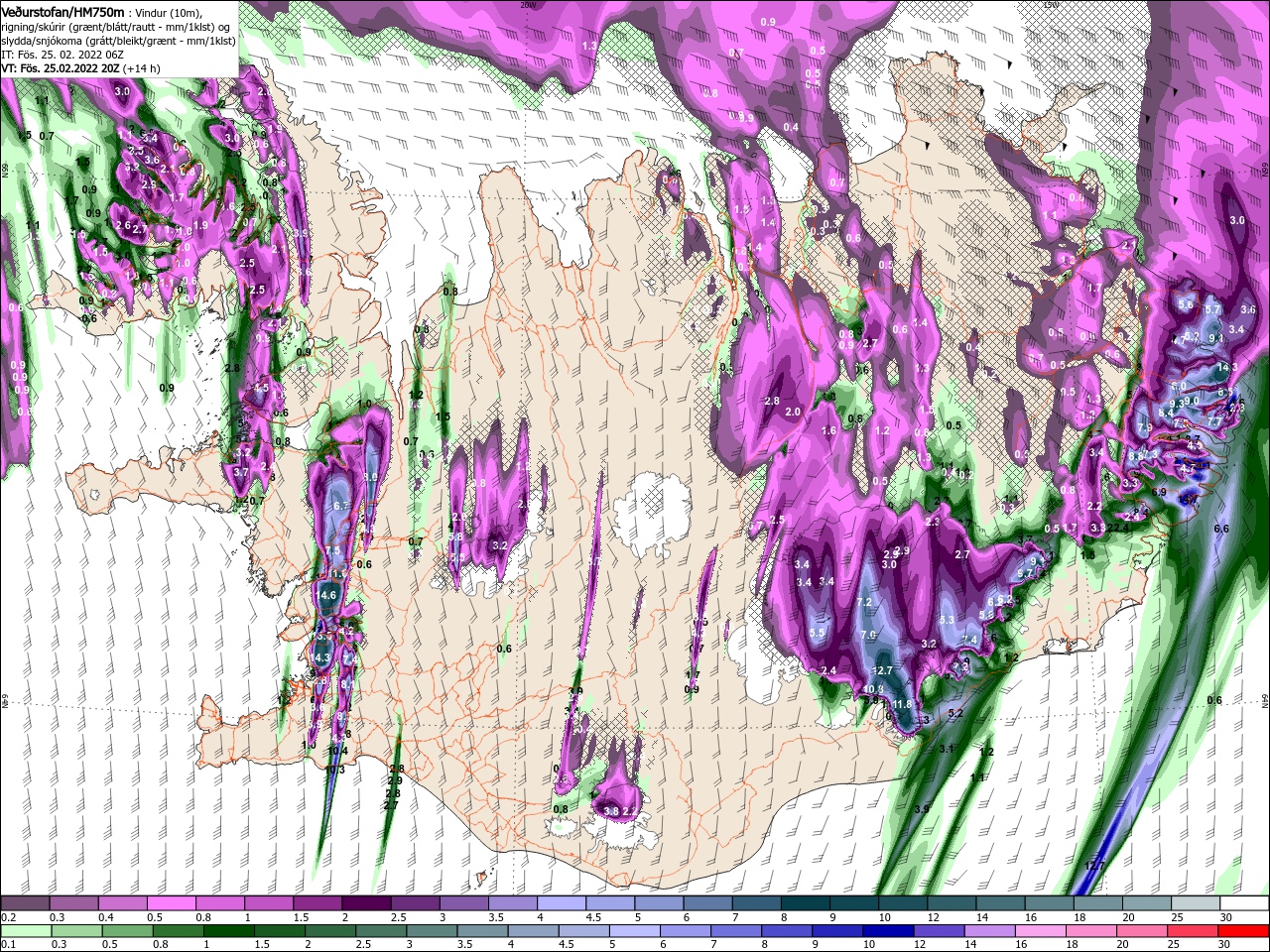The height and width of the screenshot is (952, 1270).
Task: Click the dusky mauve swatch above label 0.2
Action: point(25,903)
